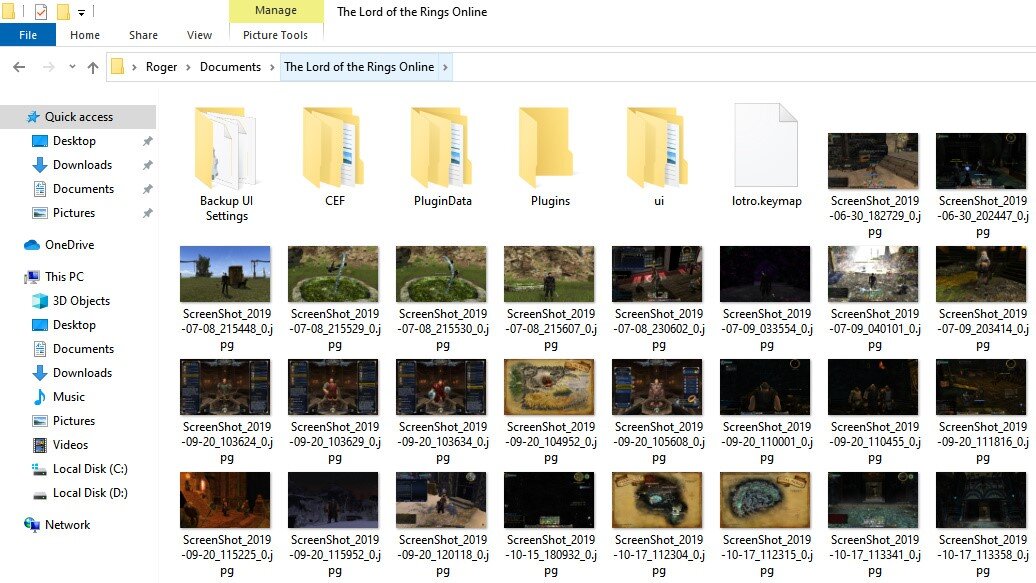
Task: Click the Network icon in sidebar
Action: pyautogui.click(x=32, y=525)
